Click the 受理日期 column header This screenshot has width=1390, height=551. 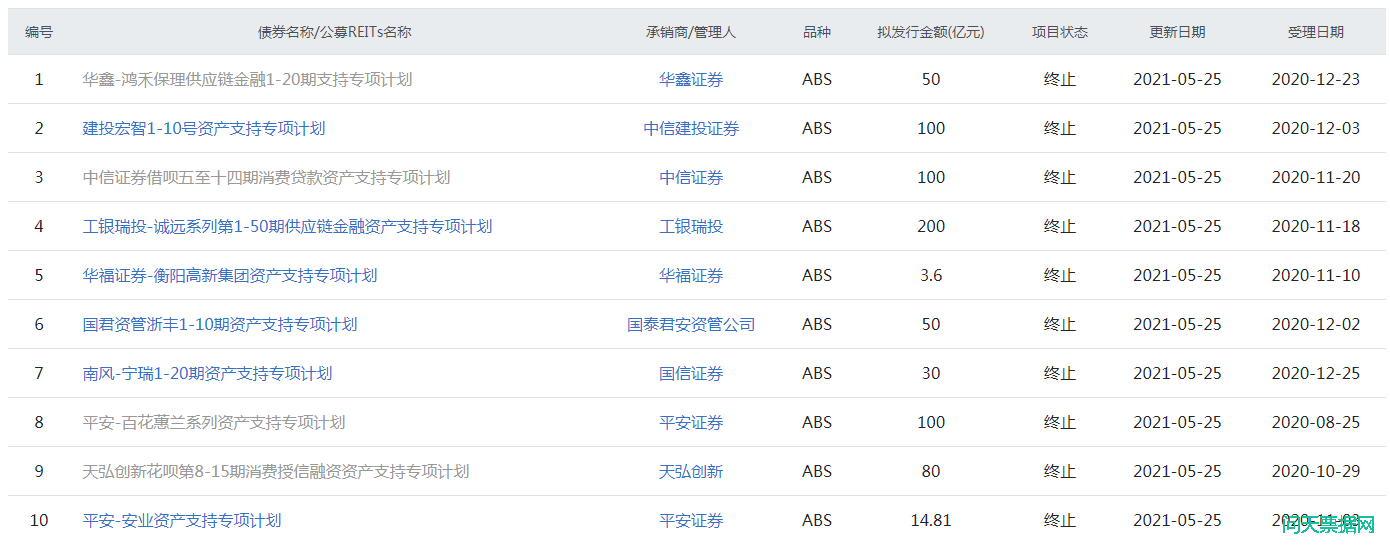pyautogui.click(x=1316, y=32)
